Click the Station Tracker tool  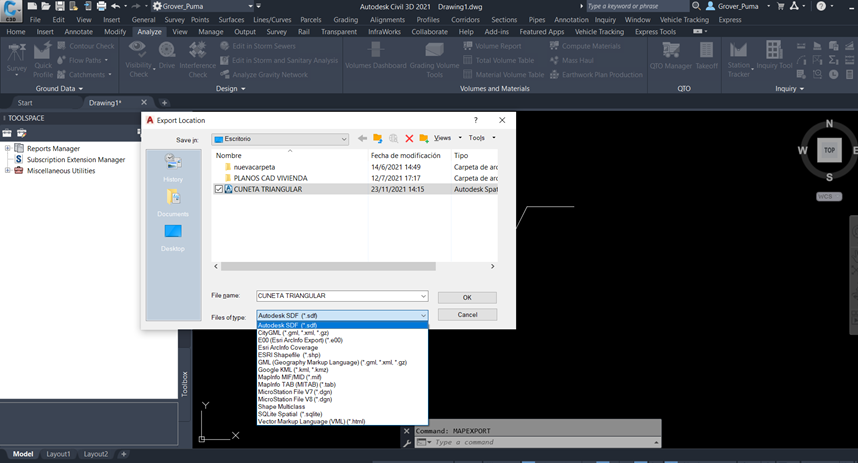pos(739,60)
